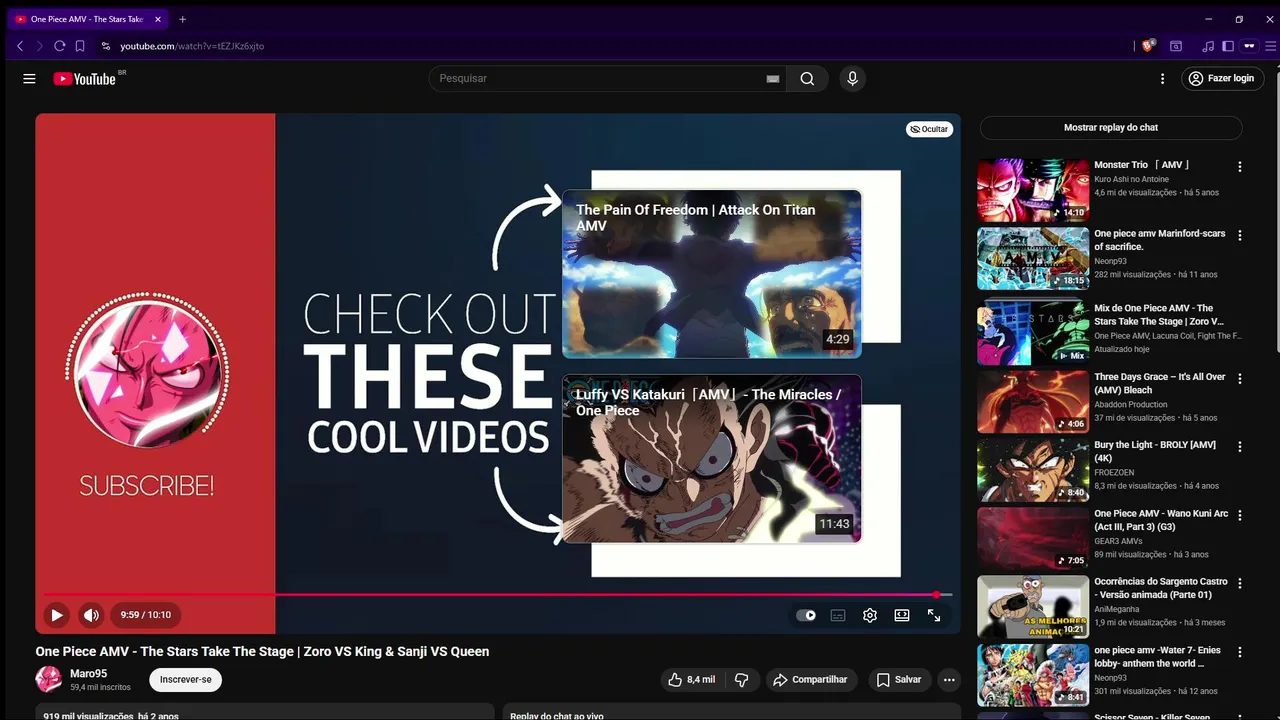Switch to theater mode
The image size is (1280, 720).
click(x=902, y=615)
